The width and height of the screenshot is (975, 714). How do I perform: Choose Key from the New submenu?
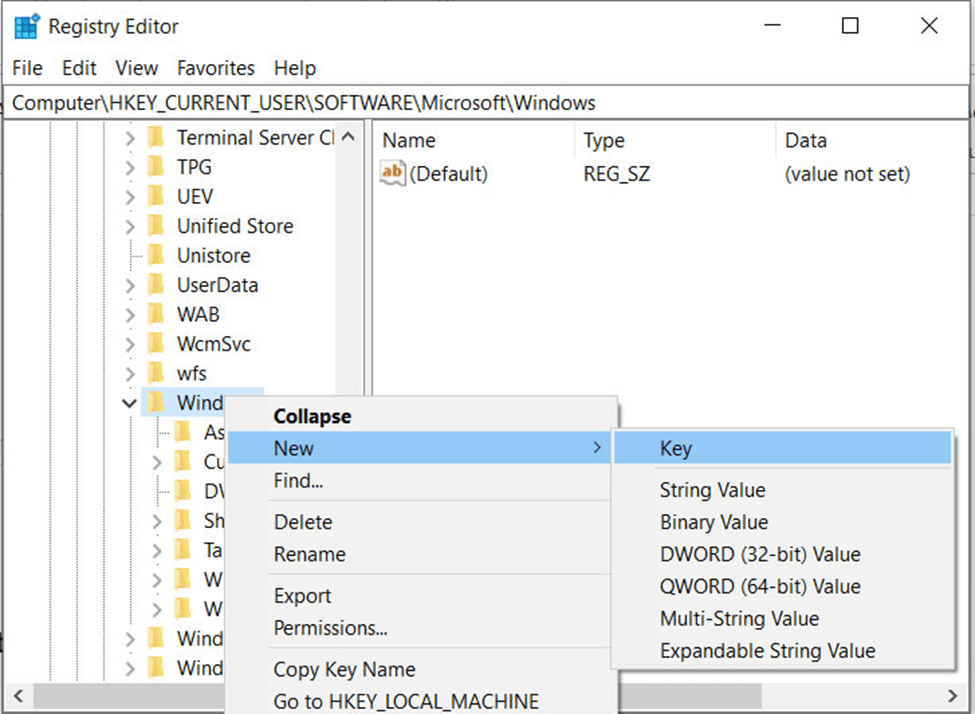[x=676, y=449]
